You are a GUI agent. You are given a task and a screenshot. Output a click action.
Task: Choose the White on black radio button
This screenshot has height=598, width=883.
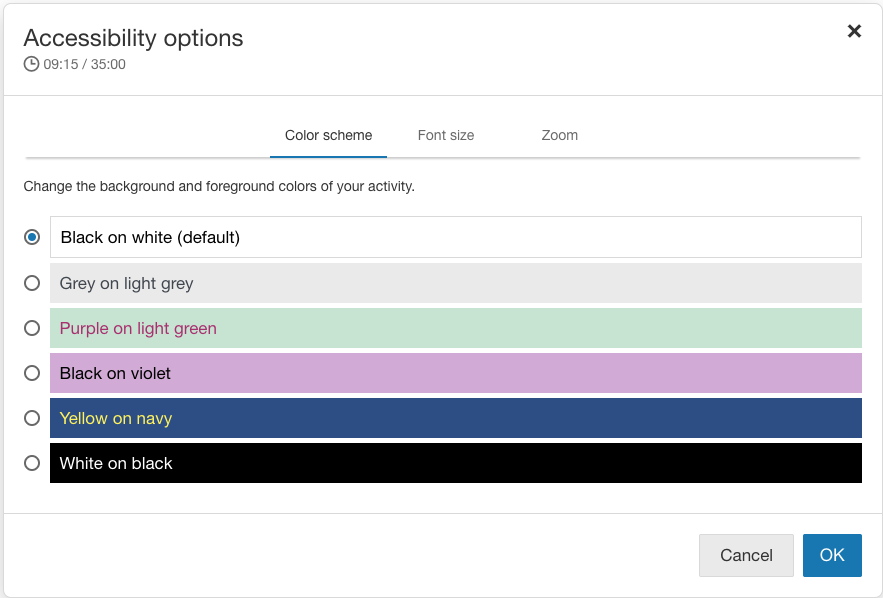tap(32, 463)
